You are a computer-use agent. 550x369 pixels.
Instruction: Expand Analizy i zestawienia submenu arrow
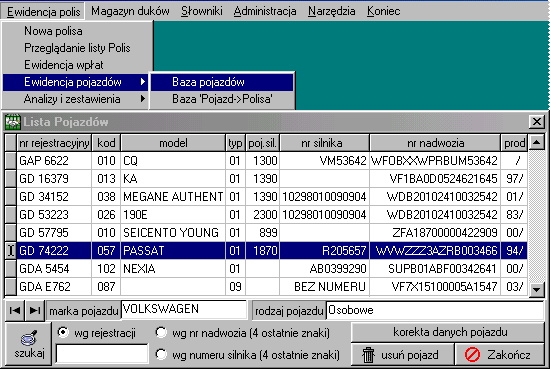click(x=142, y=99)
